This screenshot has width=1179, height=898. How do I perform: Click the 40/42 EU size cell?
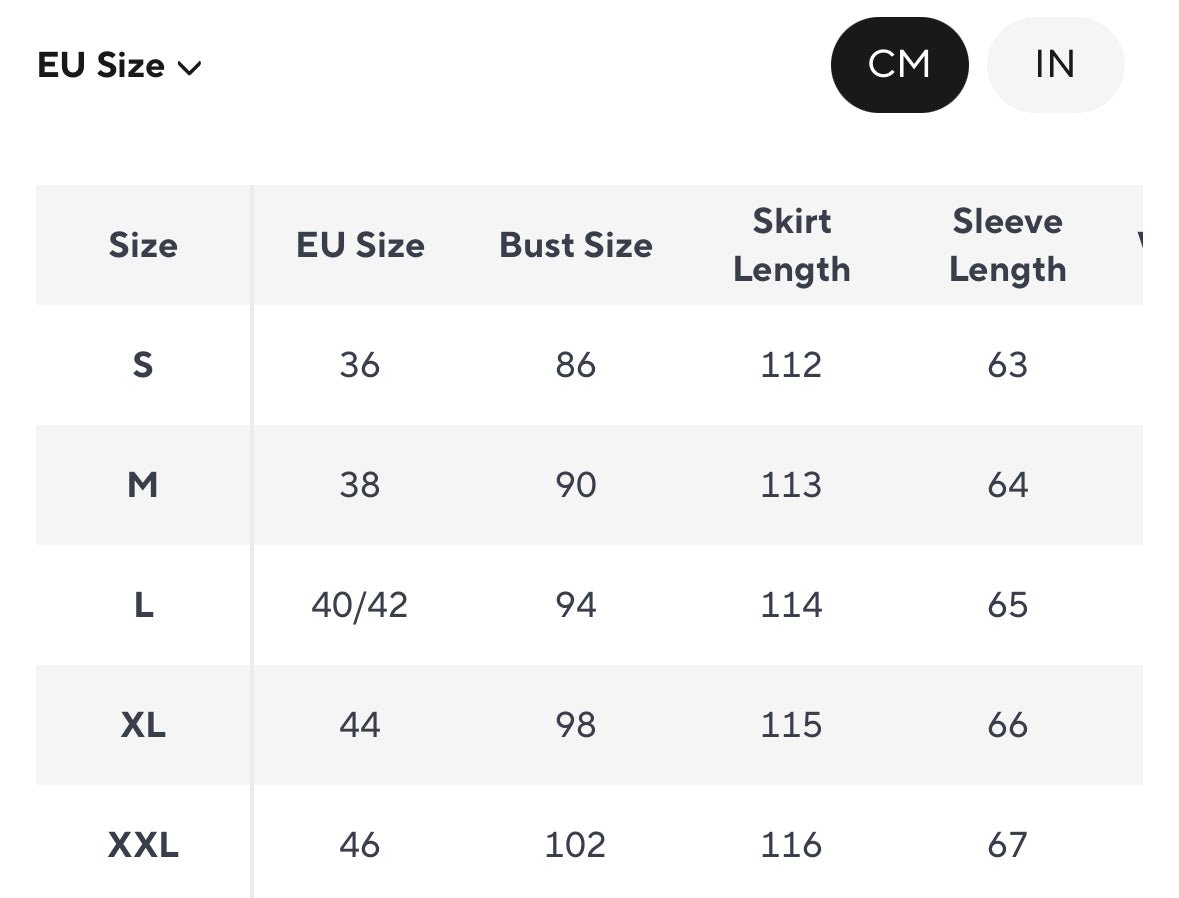click(x=360, y=605)
